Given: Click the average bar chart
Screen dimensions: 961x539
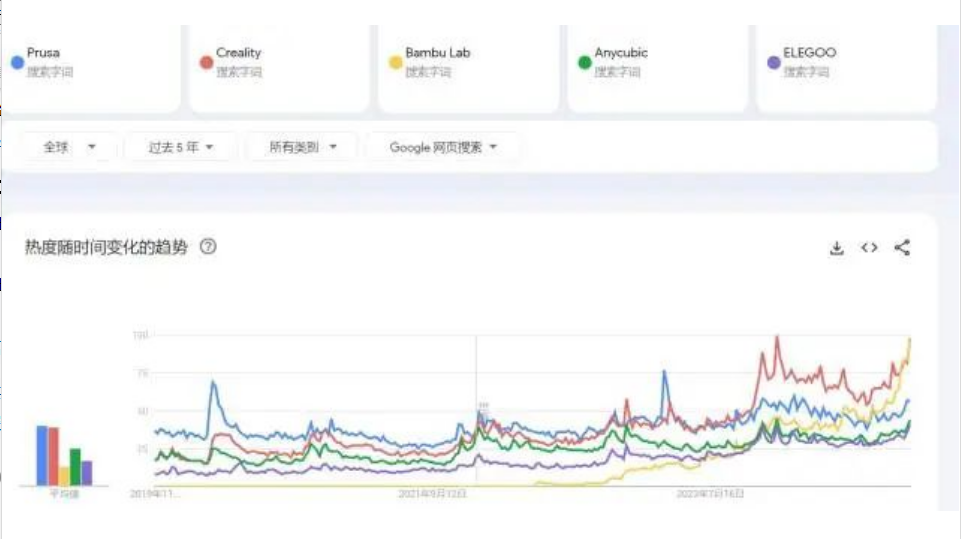Looking at the screenshot, I should click(x=64, y=456).
